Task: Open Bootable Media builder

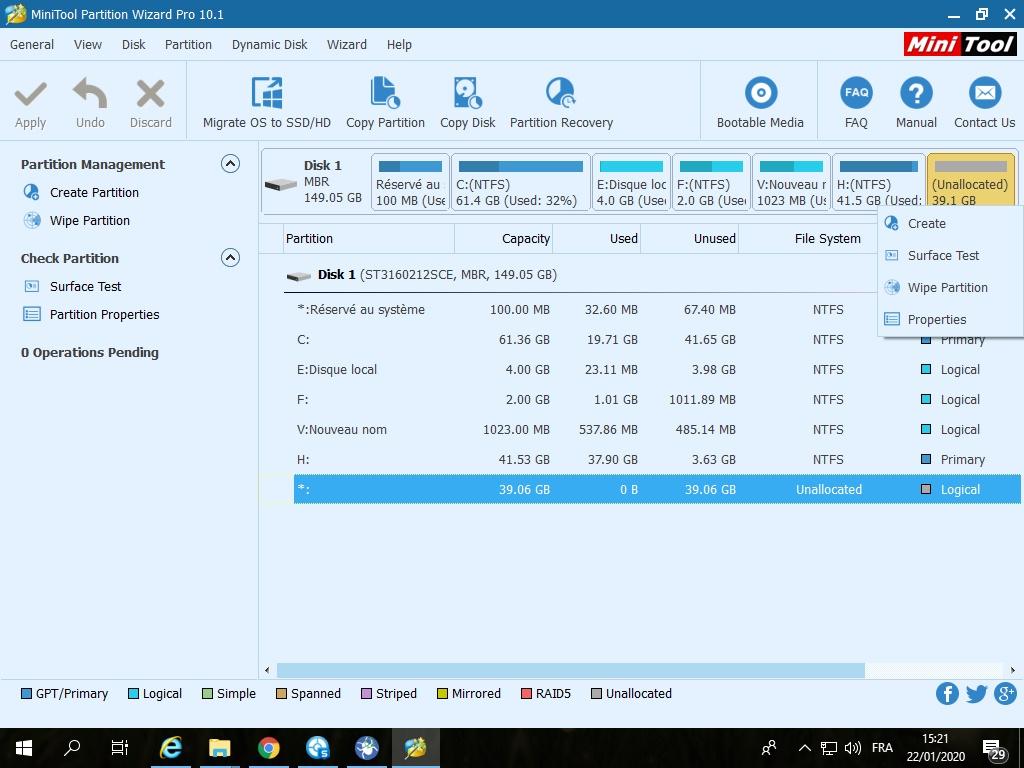Action: 760,103
